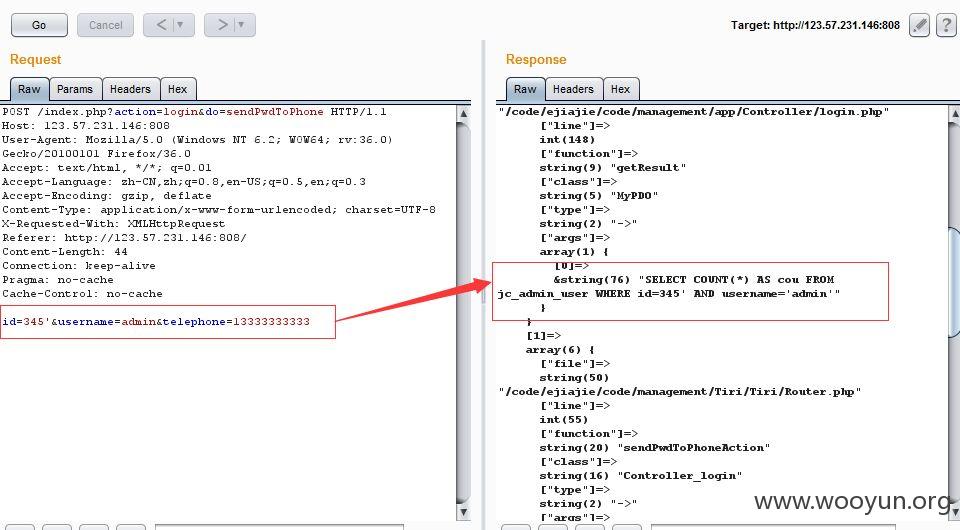The image size is (960, 530).
Task: Click the Accept-Encoding header line
Action: 107,196
